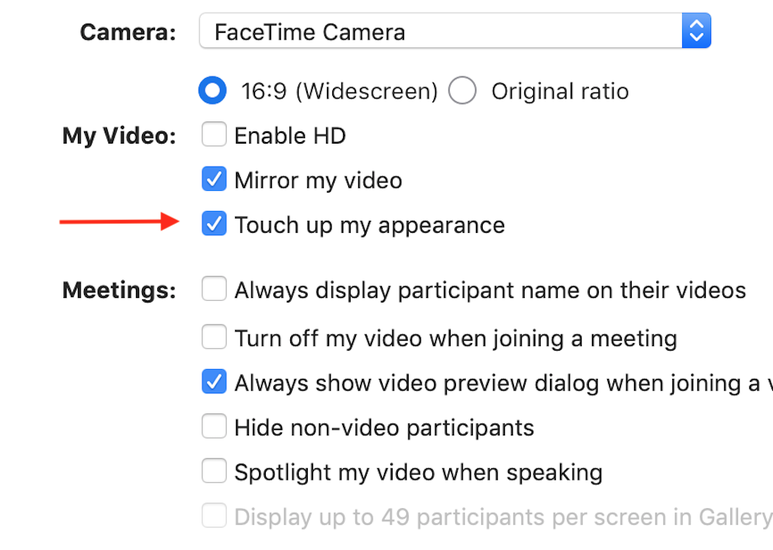The width and height of the screenshot is (773, 550).
Task: Click the FaceTime Camera text in the dropdown
Action: (310, 32)
